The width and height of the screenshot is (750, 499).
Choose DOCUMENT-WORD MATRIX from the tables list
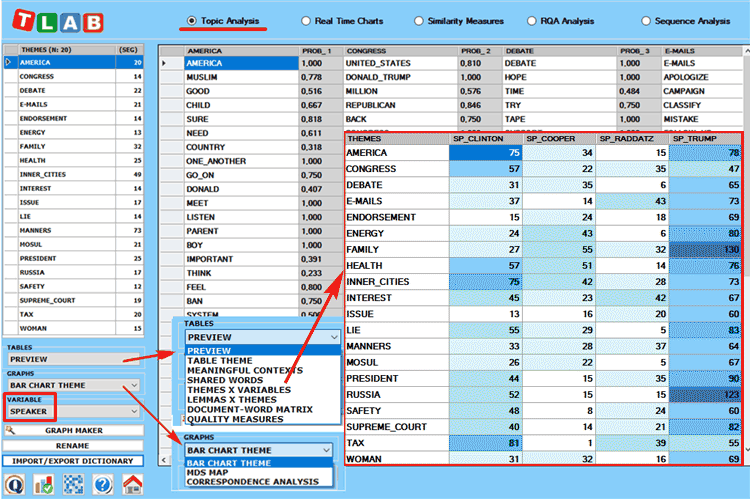(x=250, y=410)
